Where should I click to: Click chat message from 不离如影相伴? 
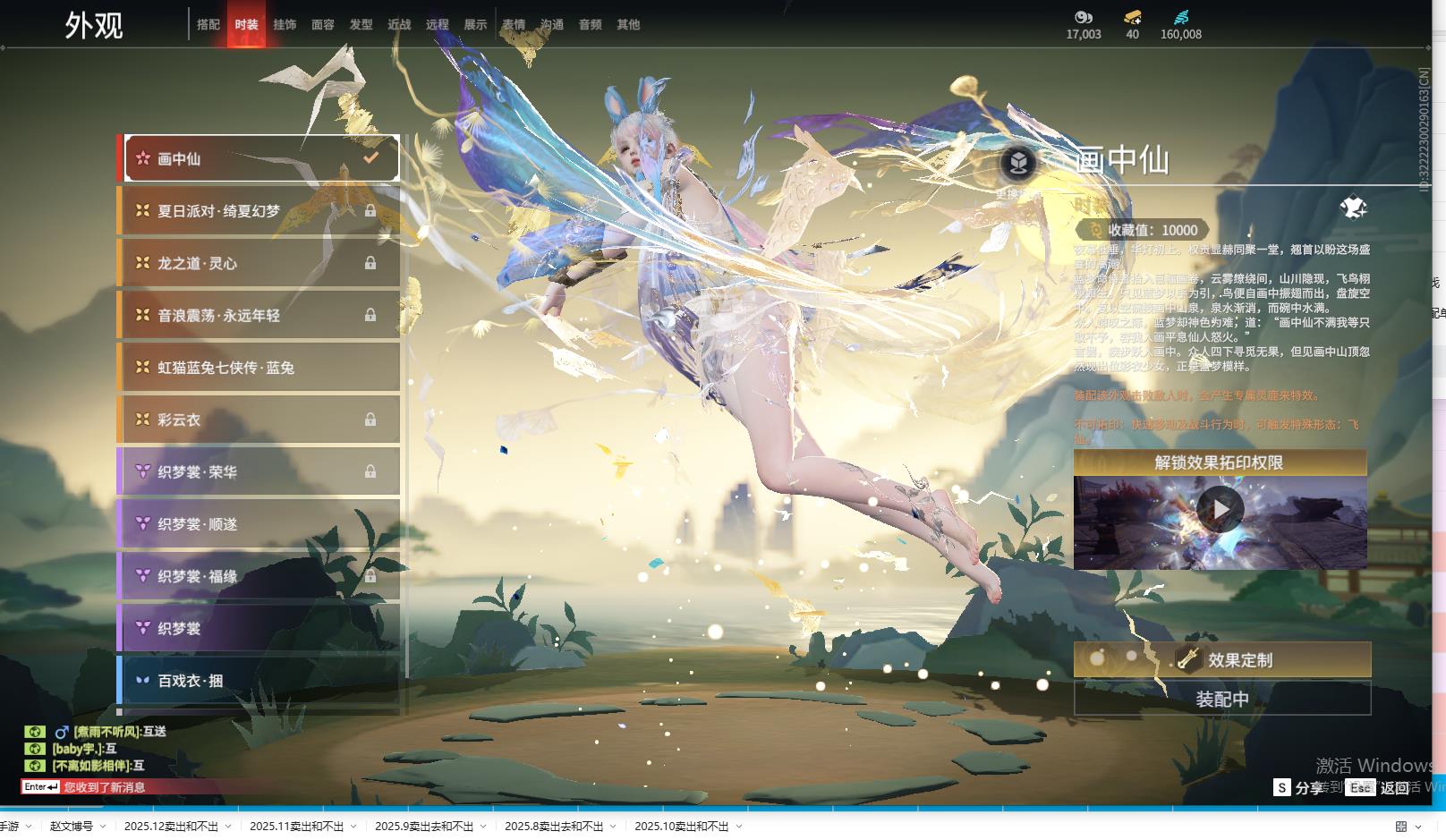(x=98, y=766)
